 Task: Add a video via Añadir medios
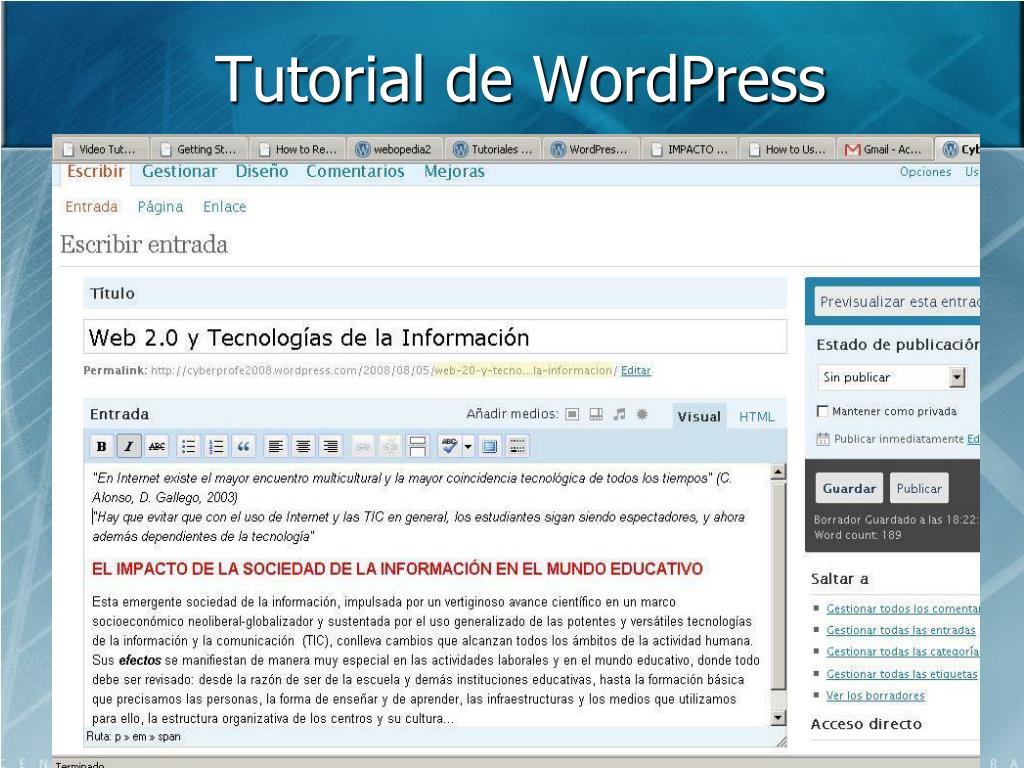[x=596, y=414]
